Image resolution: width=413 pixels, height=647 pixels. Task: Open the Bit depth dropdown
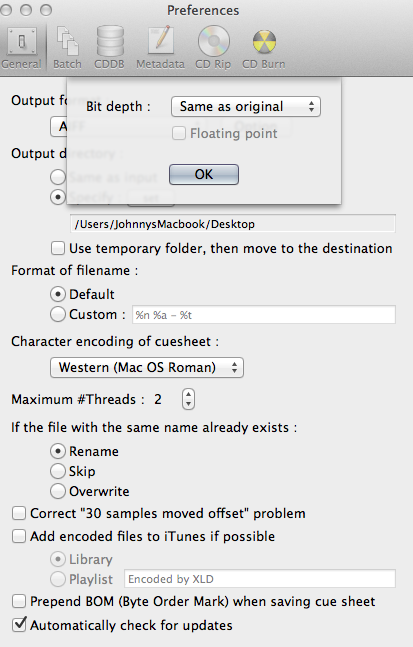(x=245, y=106)
